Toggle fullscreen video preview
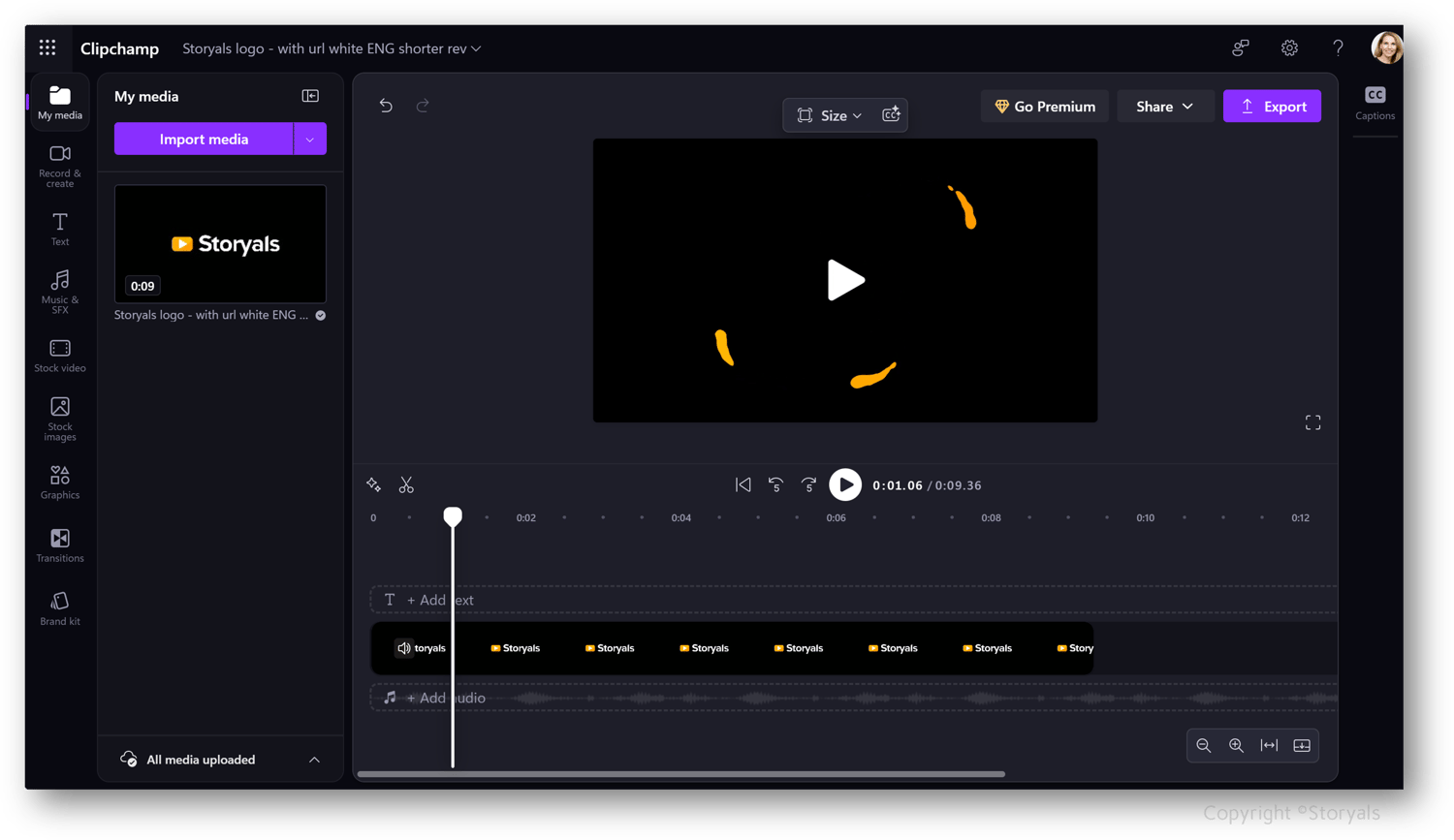This screenshot has height=840, width=1454. tap(1312, 422)
